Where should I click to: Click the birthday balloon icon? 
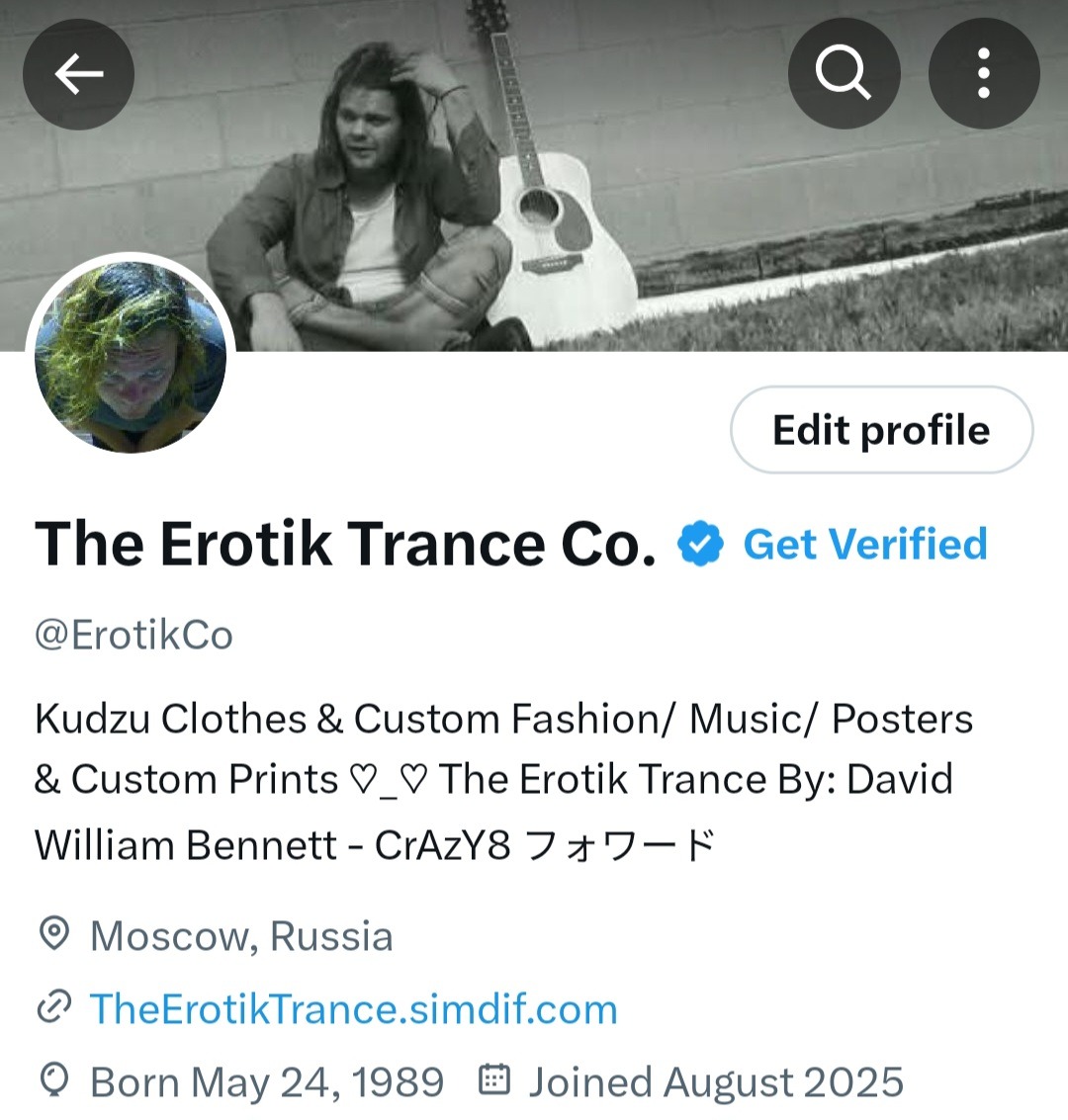[54, 1080]
